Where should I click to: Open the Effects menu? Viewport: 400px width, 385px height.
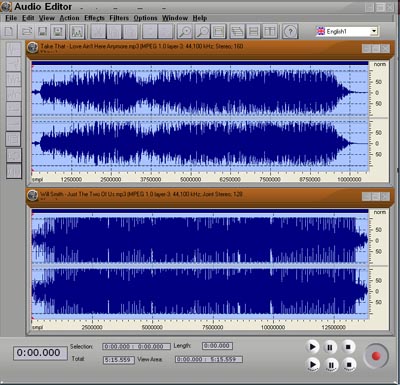click(x=94, y=18)
